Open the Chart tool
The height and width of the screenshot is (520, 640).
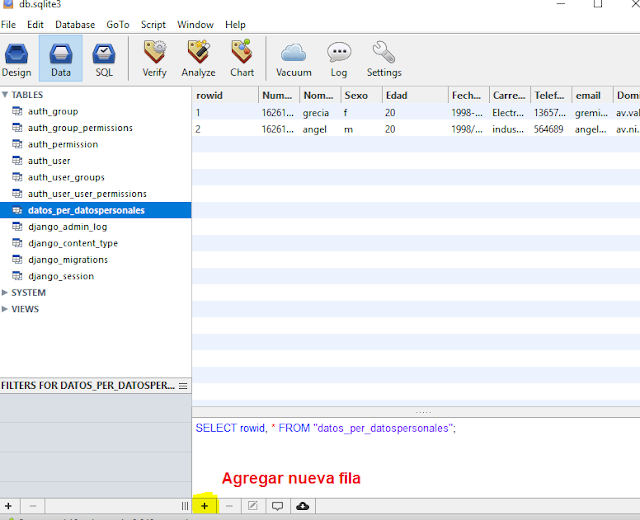[x=242, y=59]
